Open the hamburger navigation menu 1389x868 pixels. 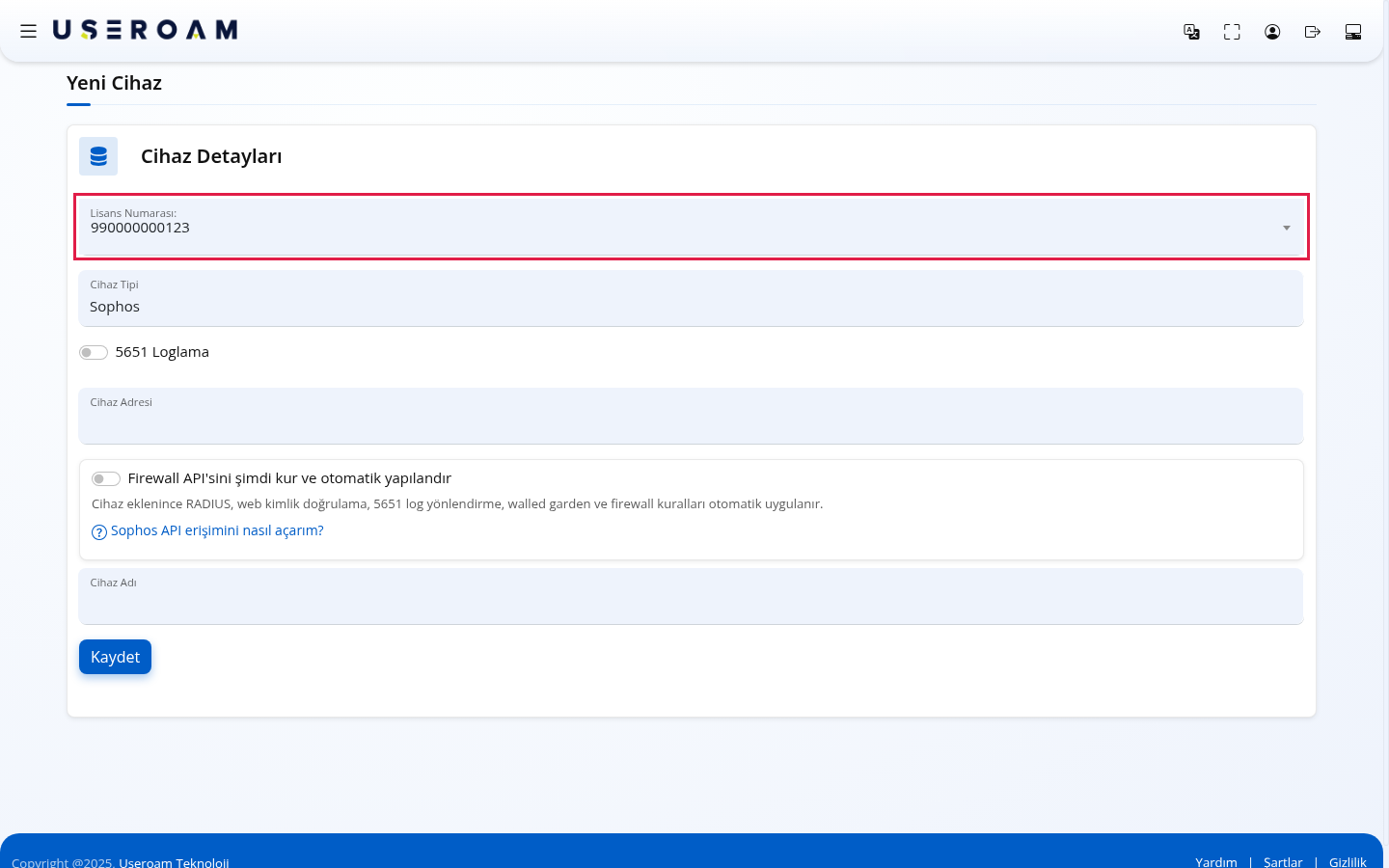[29, 31]
